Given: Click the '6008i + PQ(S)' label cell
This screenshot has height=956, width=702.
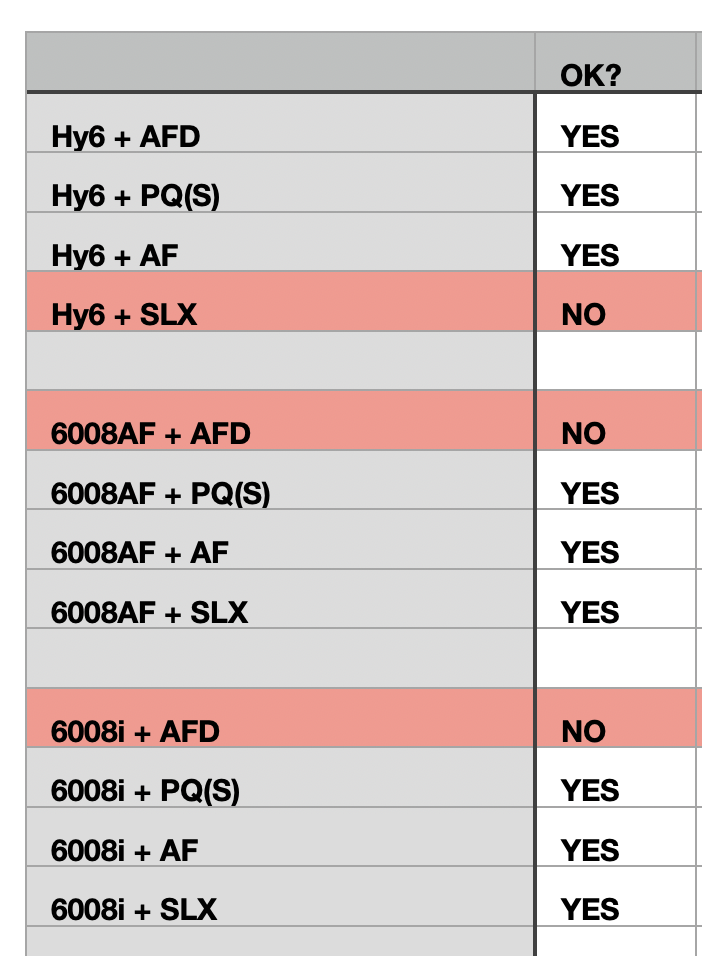Looking at the screenshot, I should pyautogui.click(x=280, y=791).
